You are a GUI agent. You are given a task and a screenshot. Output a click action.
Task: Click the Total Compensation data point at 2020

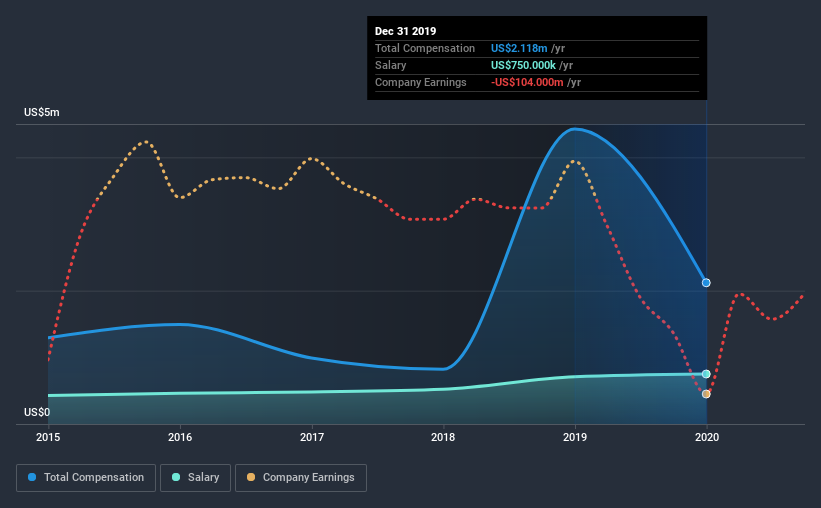(x=706, y=283)
